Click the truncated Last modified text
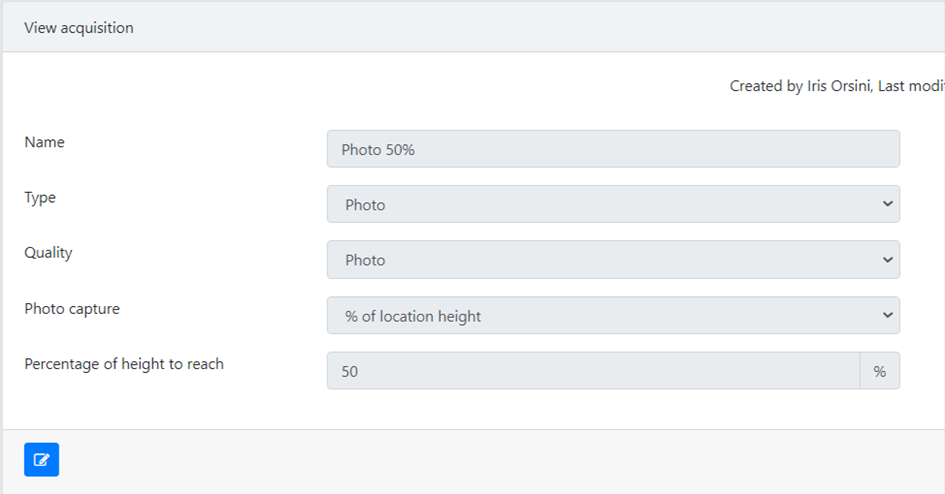This screenshot has width=945, height=494. 911,86
